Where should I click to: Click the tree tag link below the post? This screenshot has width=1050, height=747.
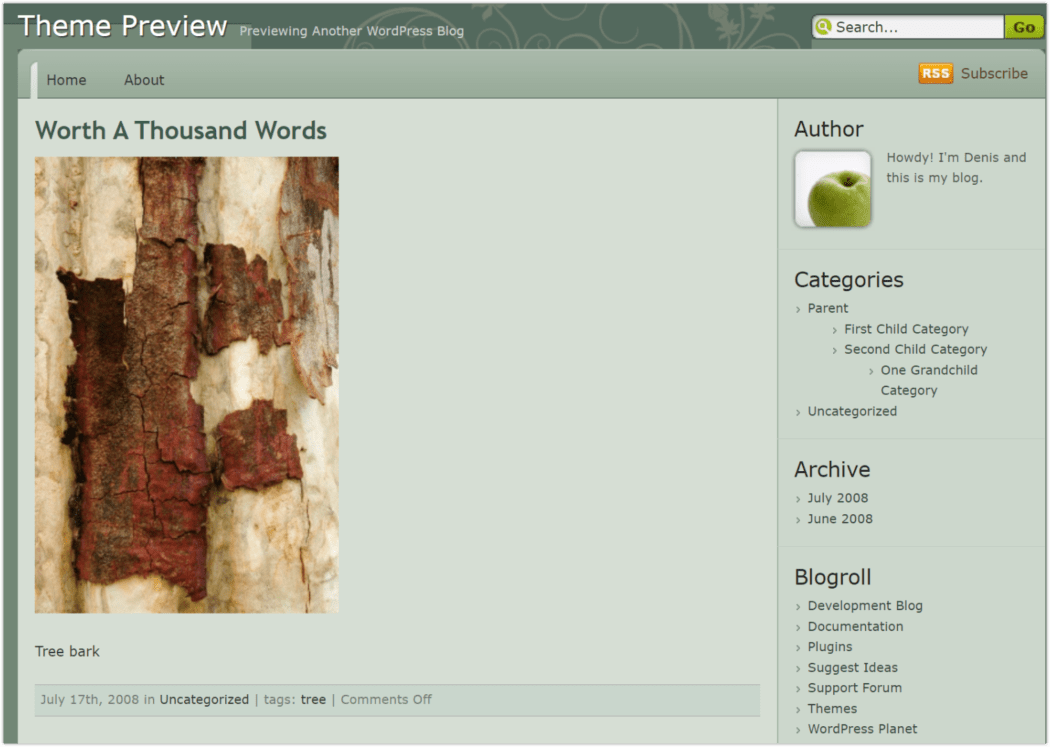pyautogui.click(x=313, y=699)
